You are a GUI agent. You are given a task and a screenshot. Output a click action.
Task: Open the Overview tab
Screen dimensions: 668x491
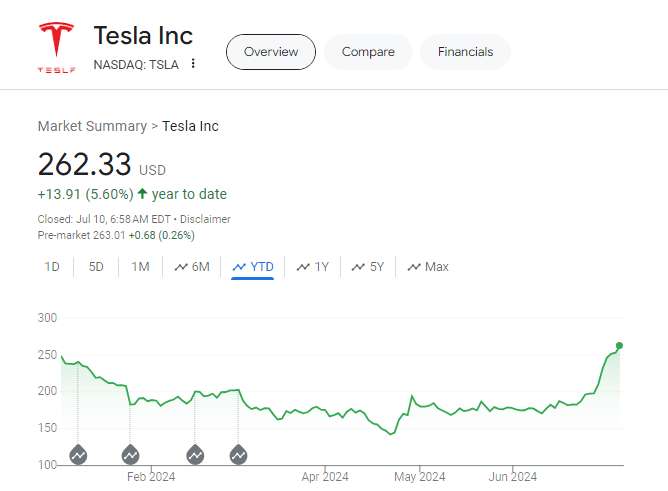point(271,52)
